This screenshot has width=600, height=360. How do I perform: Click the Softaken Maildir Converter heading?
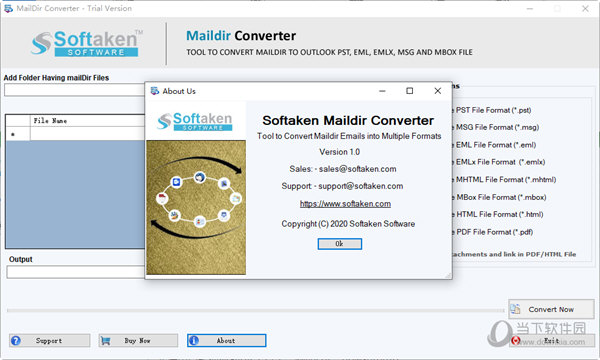tap(348, 121)
